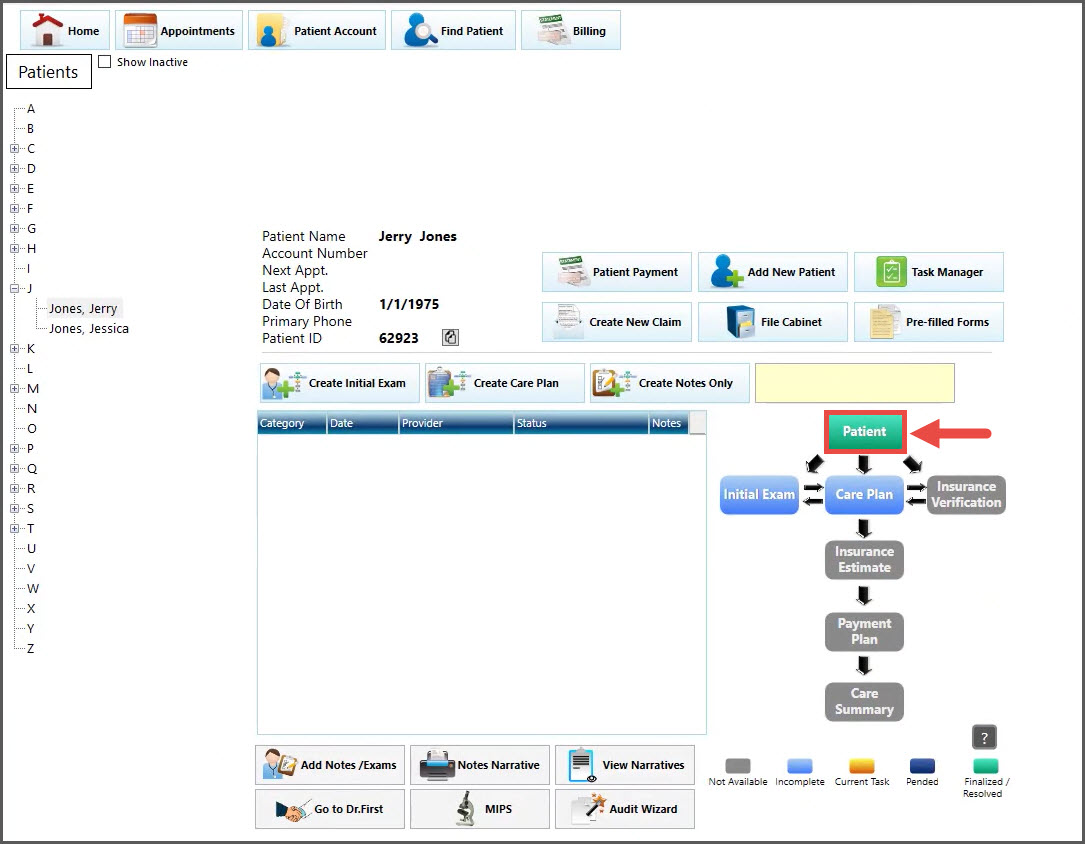
Task: Click the light blue Incomplete legend swatch
Action: click(799, 766)
